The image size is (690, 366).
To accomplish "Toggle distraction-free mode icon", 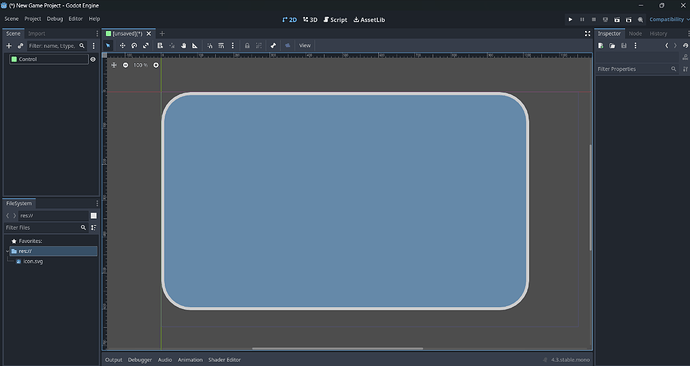I will pos(587,33).
